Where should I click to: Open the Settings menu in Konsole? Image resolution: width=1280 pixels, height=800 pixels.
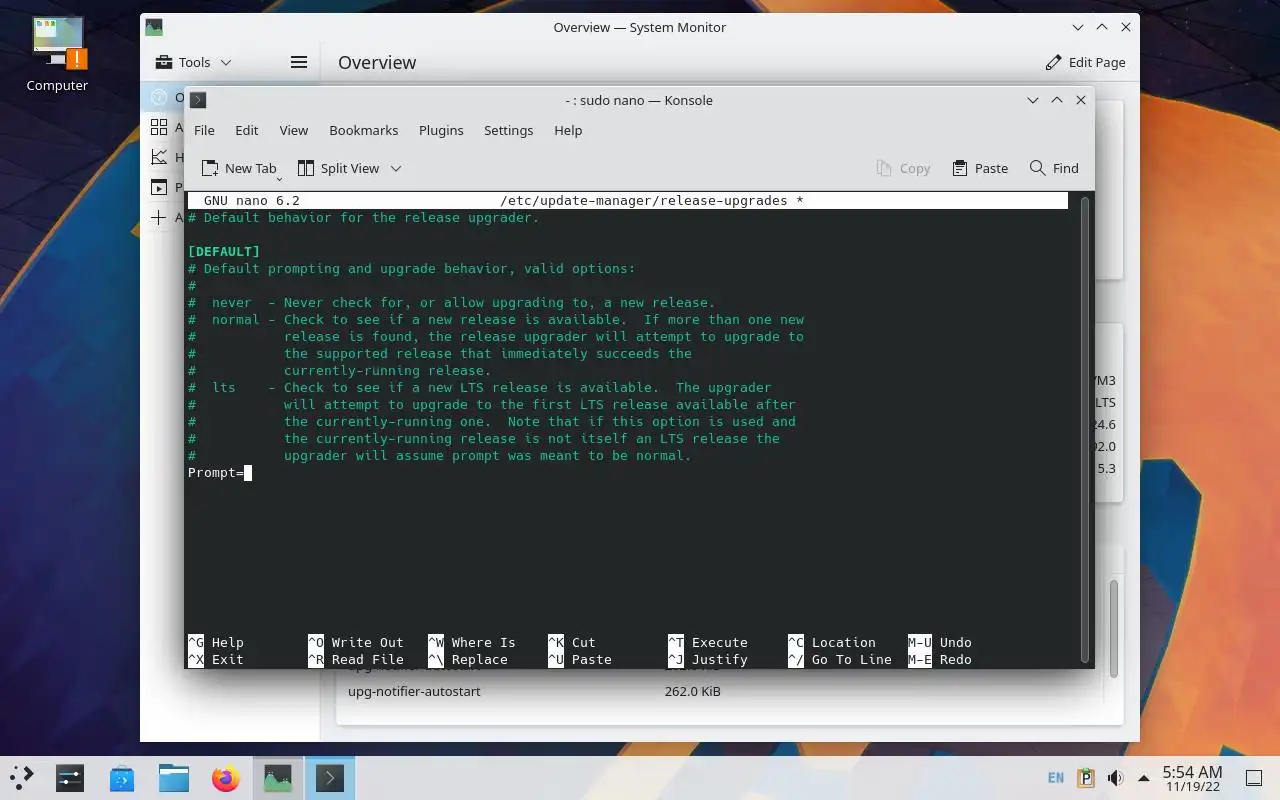click(x=509, y=130)
